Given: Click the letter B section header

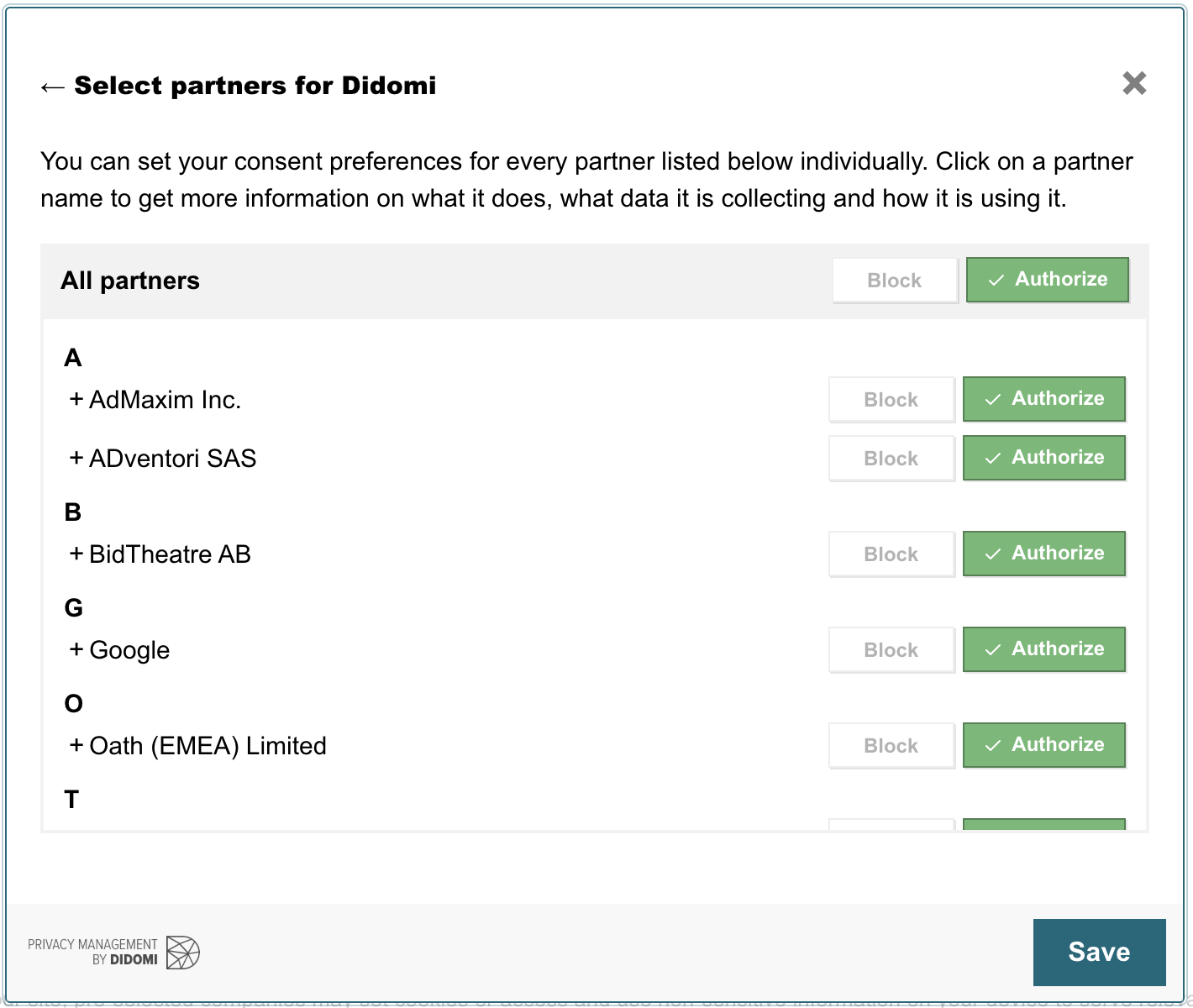Looking at the screenshot, I should click(73, 512).
